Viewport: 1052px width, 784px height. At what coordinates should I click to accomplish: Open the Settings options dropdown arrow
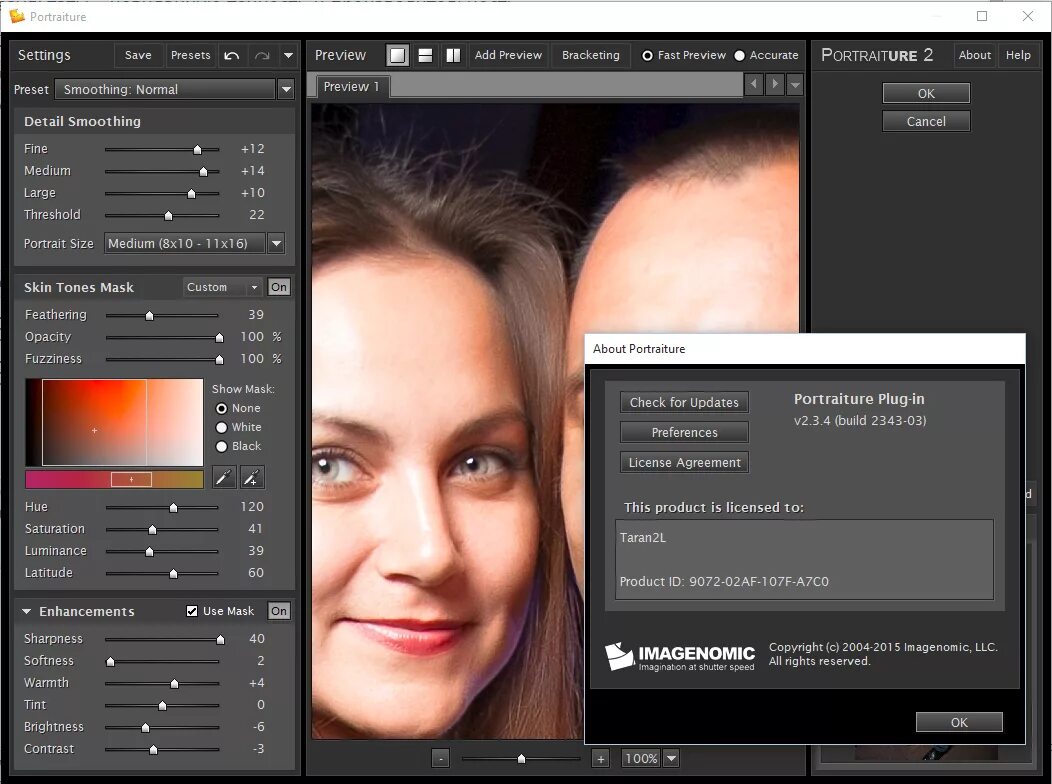click(288, 55)
